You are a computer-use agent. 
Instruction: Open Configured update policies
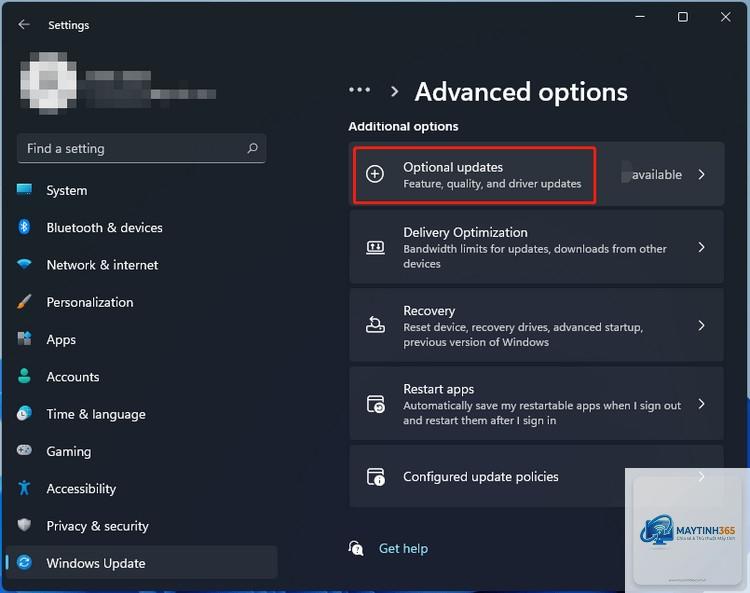pos(536,476)
